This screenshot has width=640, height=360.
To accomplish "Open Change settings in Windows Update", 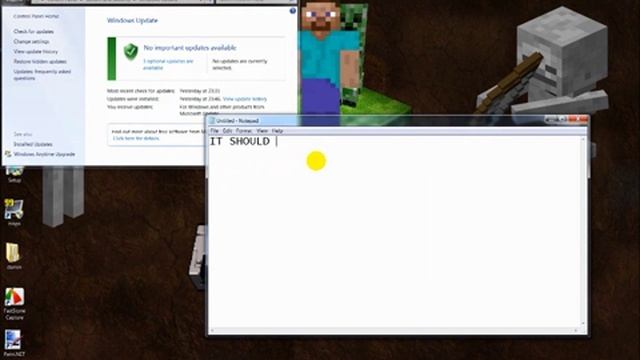I will pos(31,42).
